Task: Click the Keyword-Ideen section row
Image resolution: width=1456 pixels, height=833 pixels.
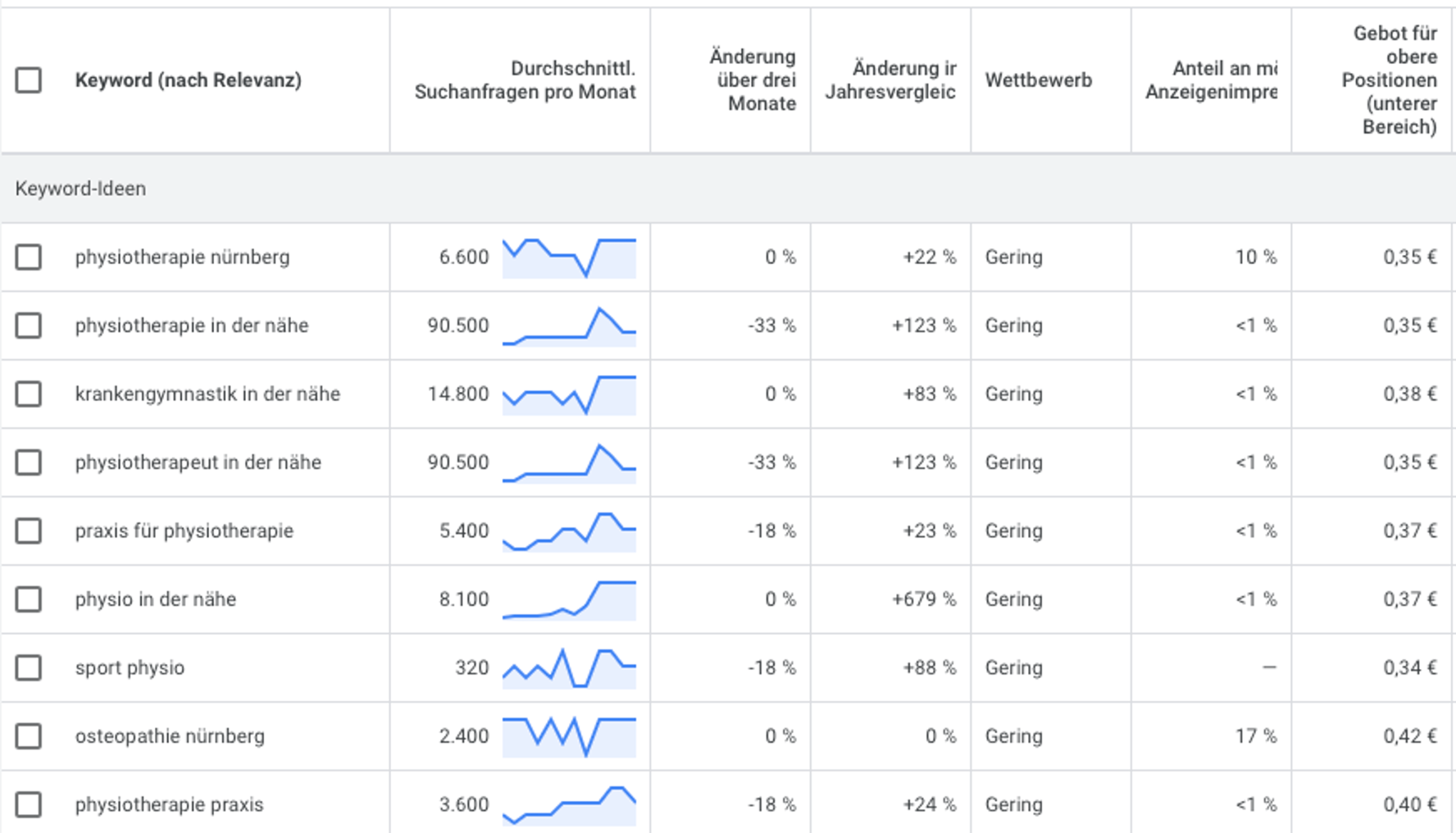Action: click(81, 189)
